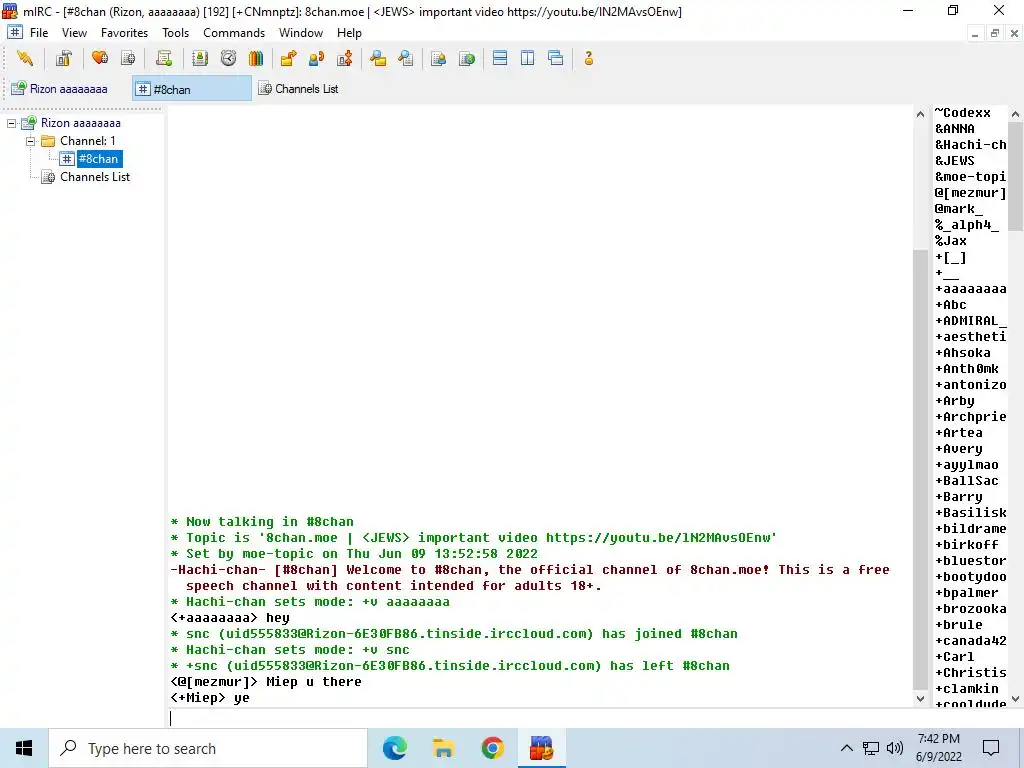
Task: Open the View menu
Action: point(74,33)
